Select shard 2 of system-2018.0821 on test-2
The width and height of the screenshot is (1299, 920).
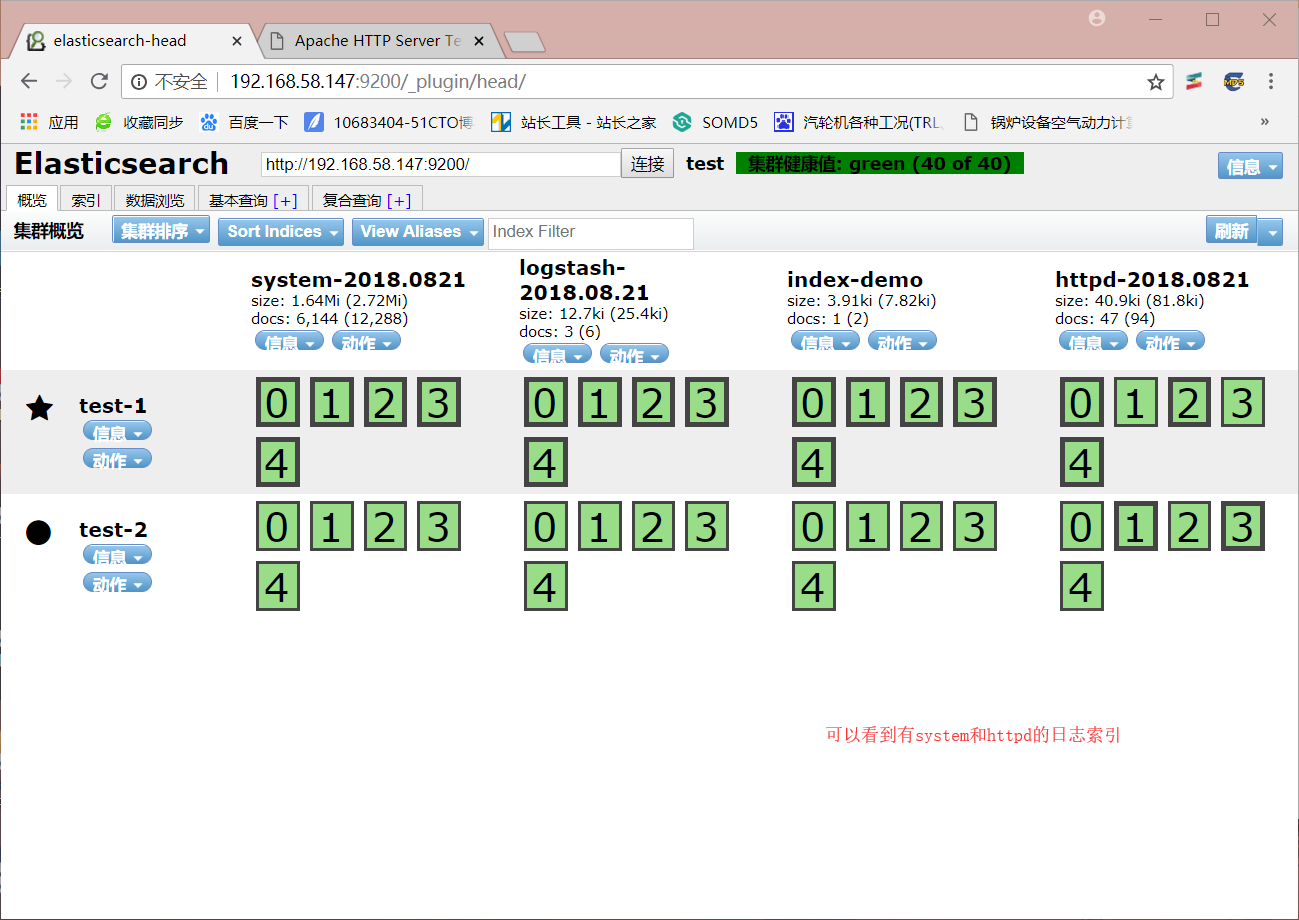(x=385, y=526)
